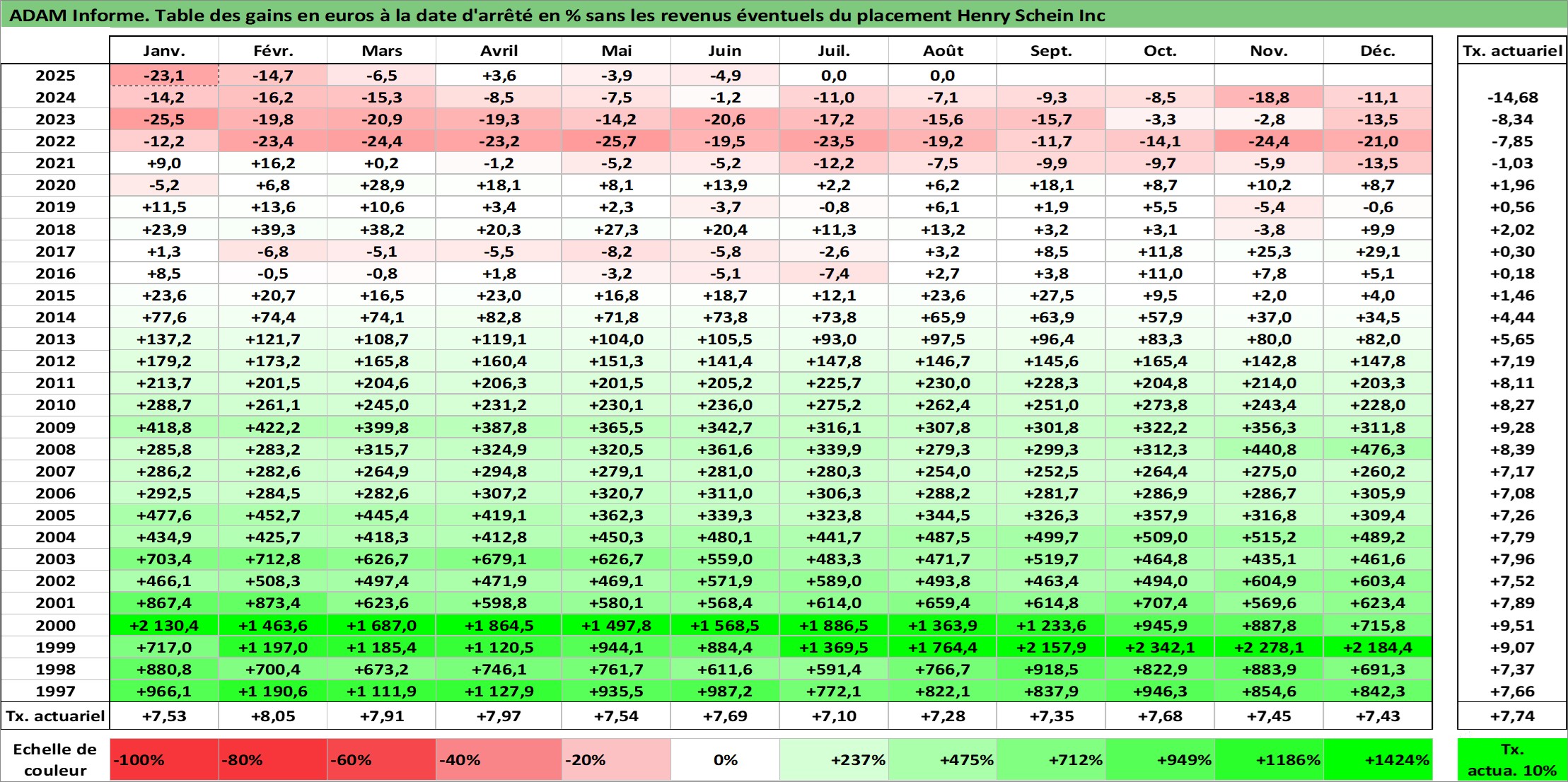
Task: Select the 2025 row label
Action: pyautogui.click(x=55, y=76)
